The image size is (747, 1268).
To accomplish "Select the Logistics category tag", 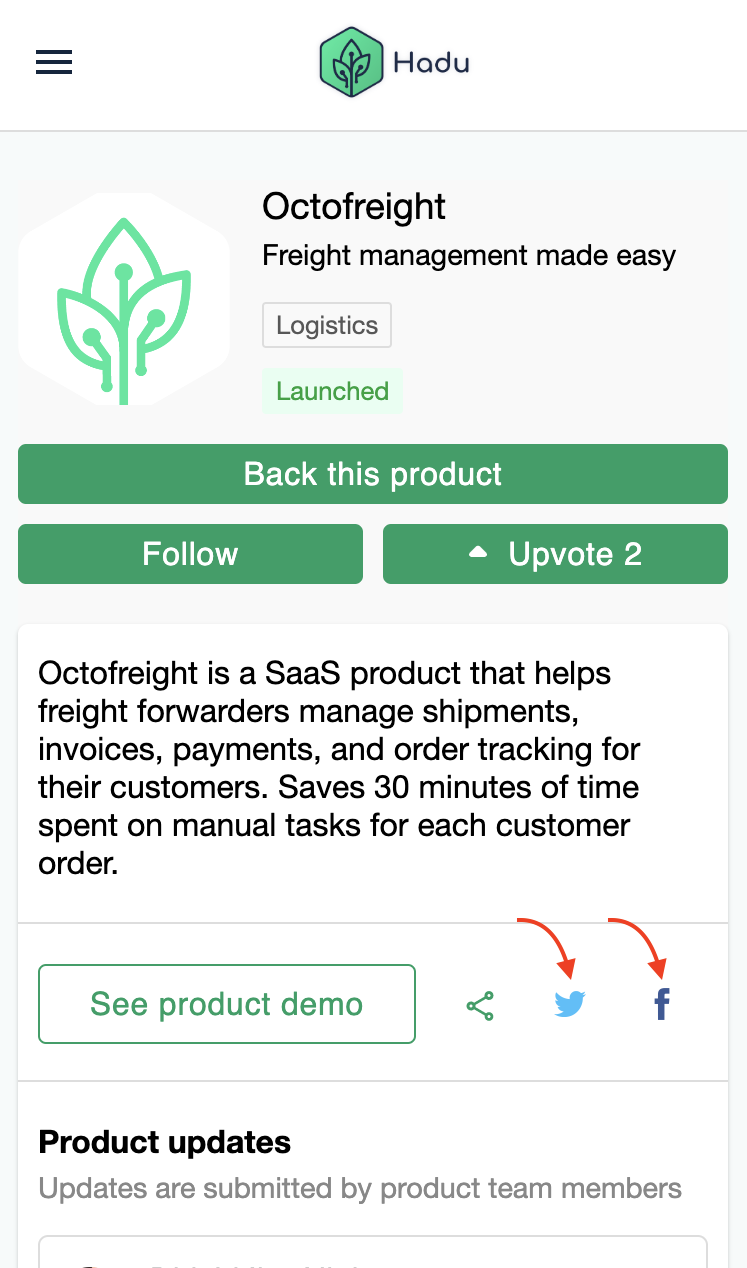I will pyautogui.click(x=327, y=326).
